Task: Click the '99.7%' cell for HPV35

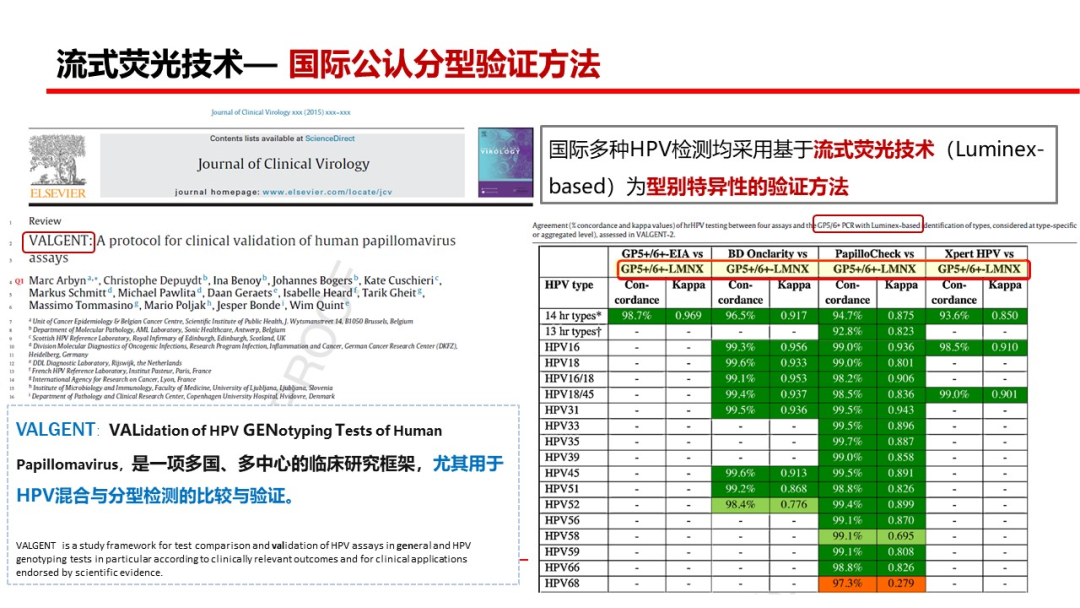Action: point(847,441)
